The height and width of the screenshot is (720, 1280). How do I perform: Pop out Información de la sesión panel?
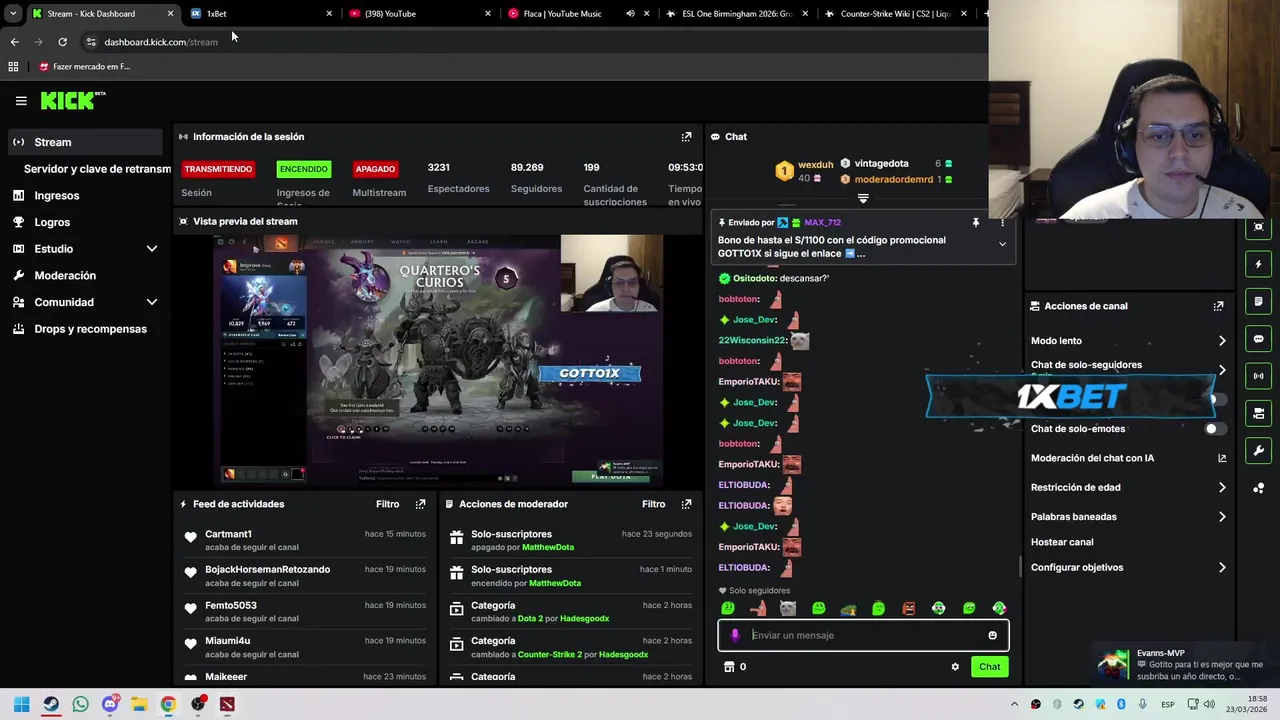point(686,137)
